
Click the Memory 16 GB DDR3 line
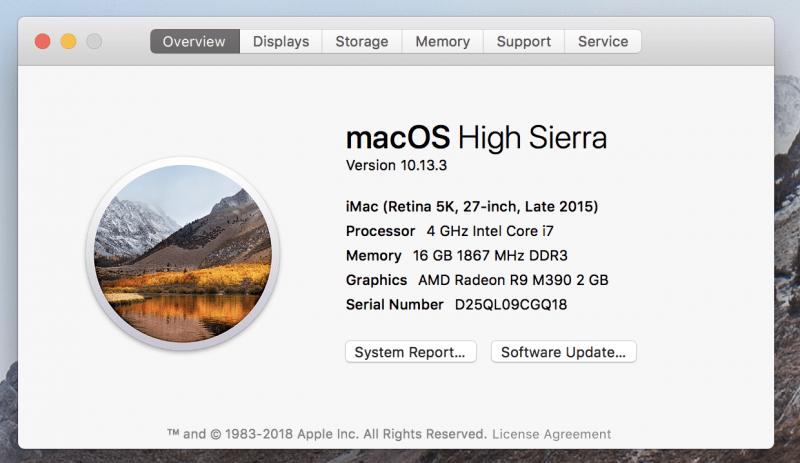coord(457,256)
